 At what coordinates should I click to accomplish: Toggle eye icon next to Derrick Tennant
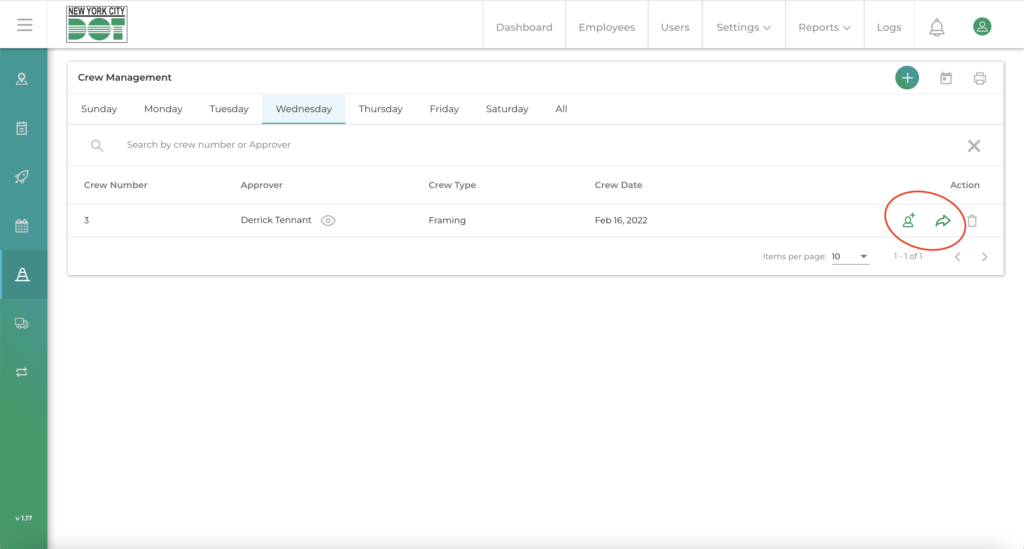pos(328,221)
